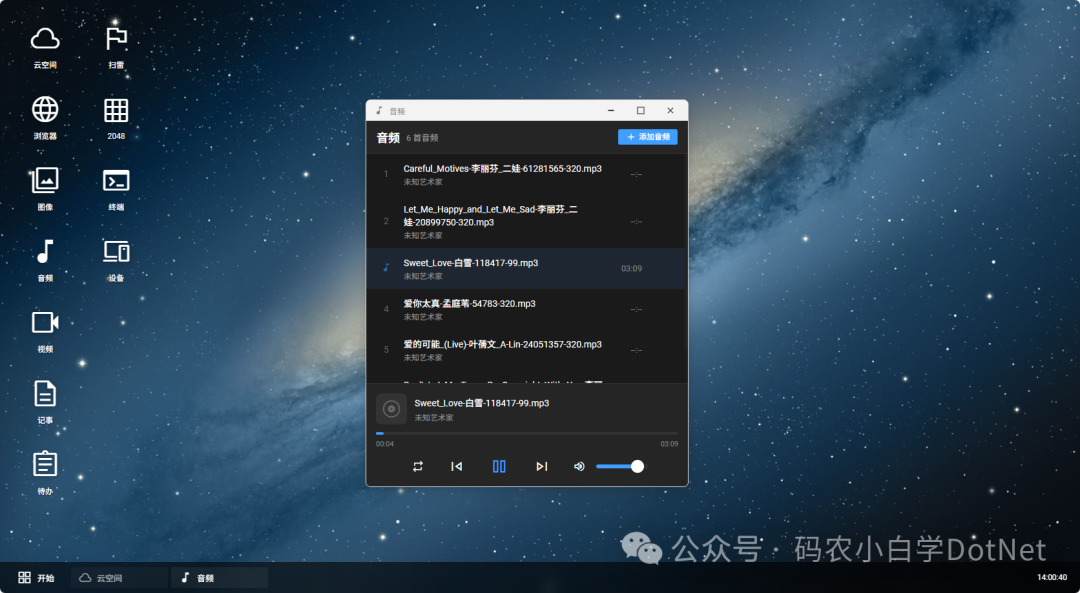This screenshot has width=1080, height=593.
Task: Click the 添加音频 add audio button
Action: pyautogui.click(x=647, y=137)
